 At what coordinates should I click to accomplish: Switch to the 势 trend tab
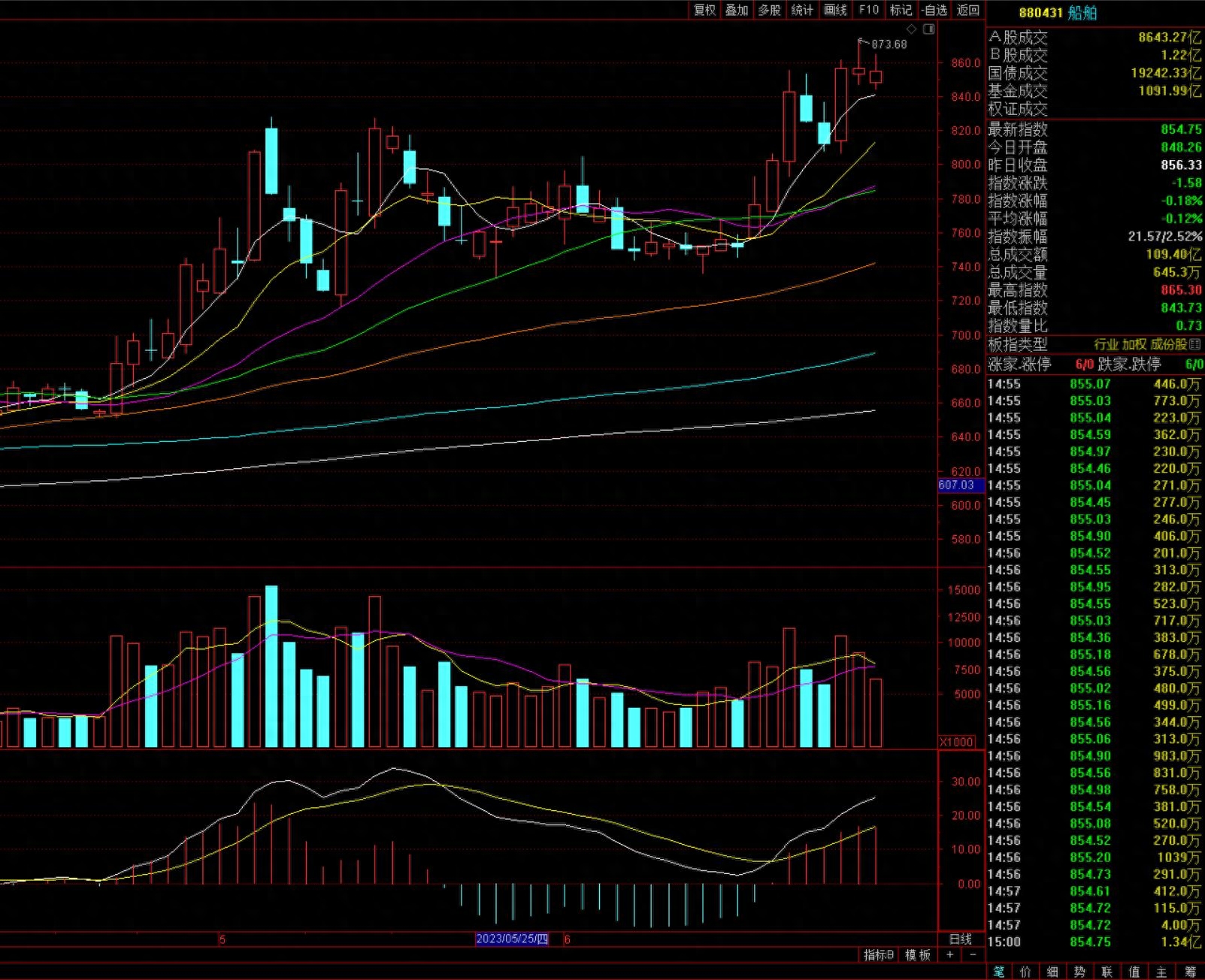tap(1079, 972)
